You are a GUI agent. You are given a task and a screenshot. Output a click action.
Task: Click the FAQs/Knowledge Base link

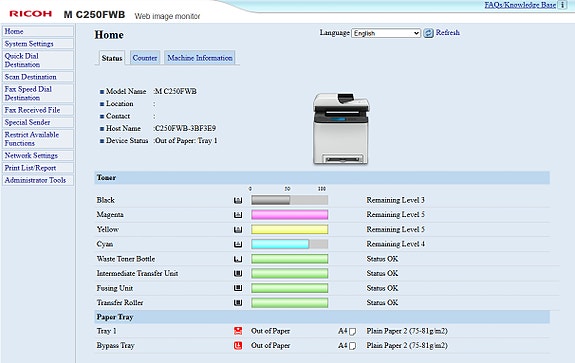click(520, 5)
